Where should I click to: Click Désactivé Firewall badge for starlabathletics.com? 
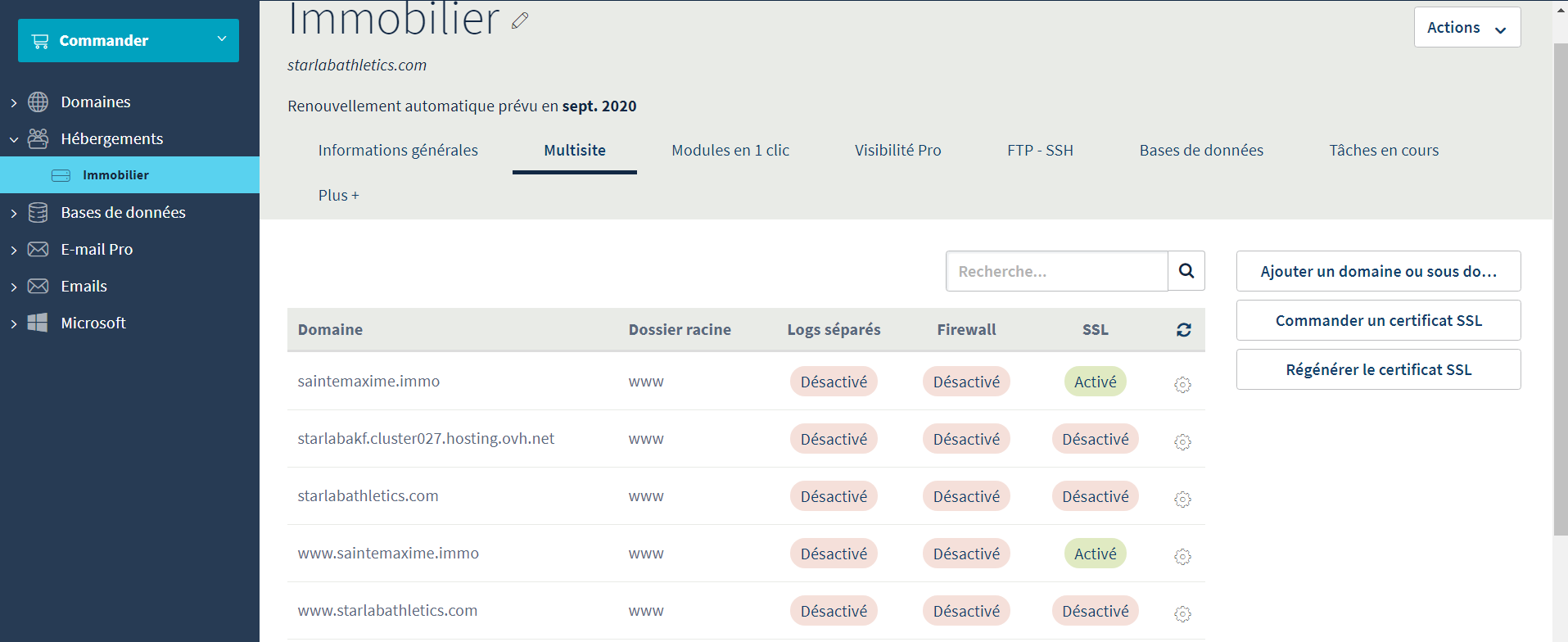(966, 496)
